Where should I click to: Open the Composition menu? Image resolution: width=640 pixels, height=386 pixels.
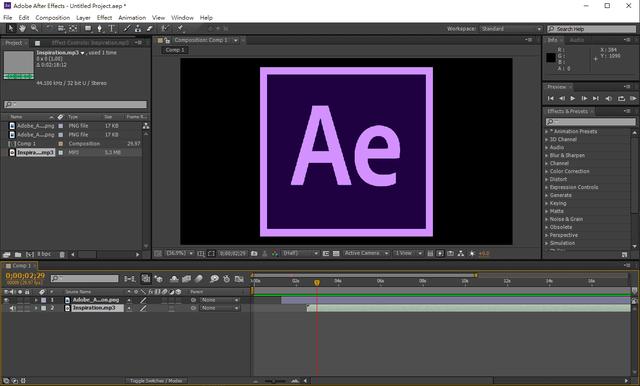pyautogui.click(x=53, y=18)
